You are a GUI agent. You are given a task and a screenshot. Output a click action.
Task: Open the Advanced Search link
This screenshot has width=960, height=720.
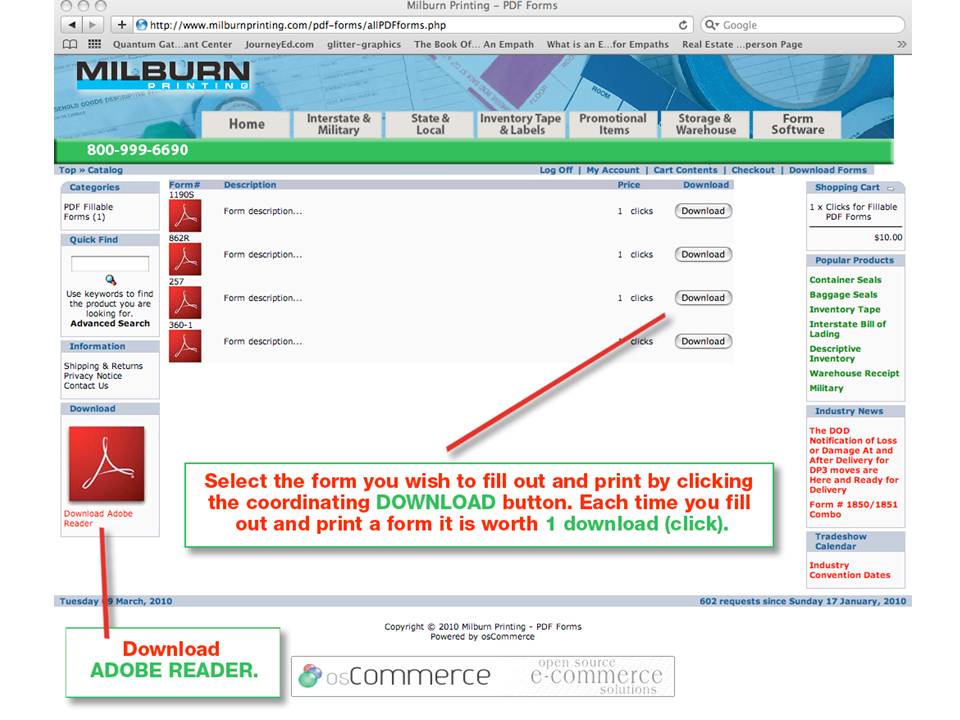point(110,324)
